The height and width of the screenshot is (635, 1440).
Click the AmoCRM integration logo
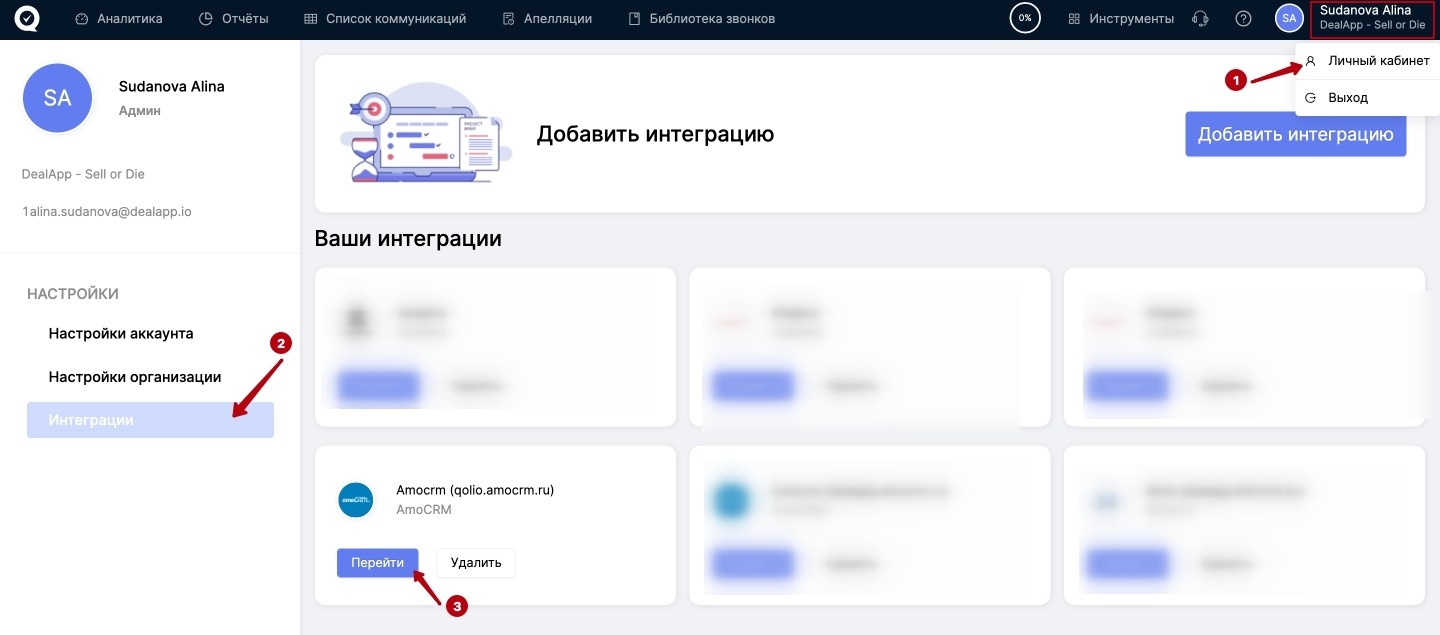coord(356,499)
